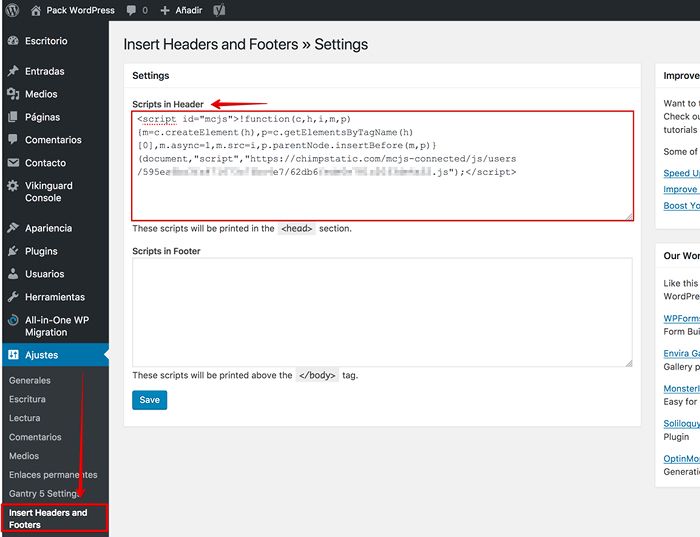Viewport: 700px width, 537px height.
Task: Click inside Scripts in Footer textarea
Action: pos(381,311)
